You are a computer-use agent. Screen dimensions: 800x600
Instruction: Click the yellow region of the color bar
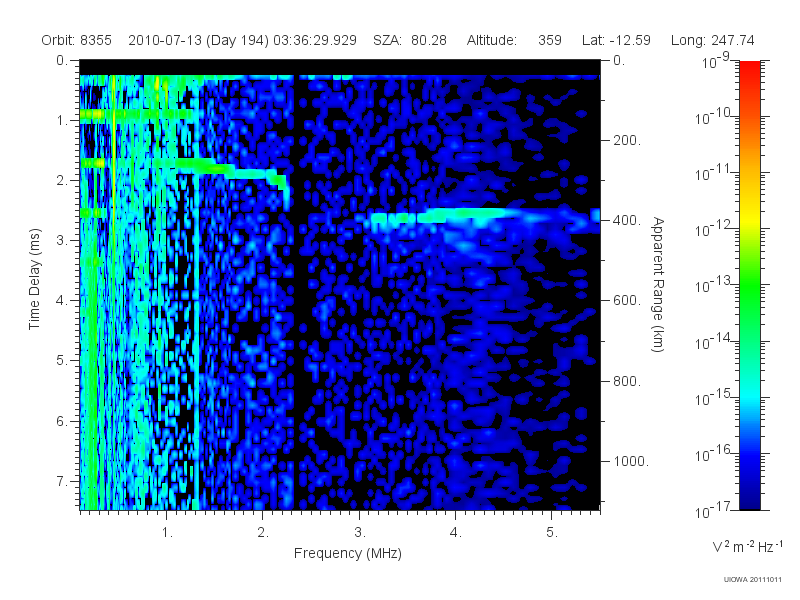[750, 218]
